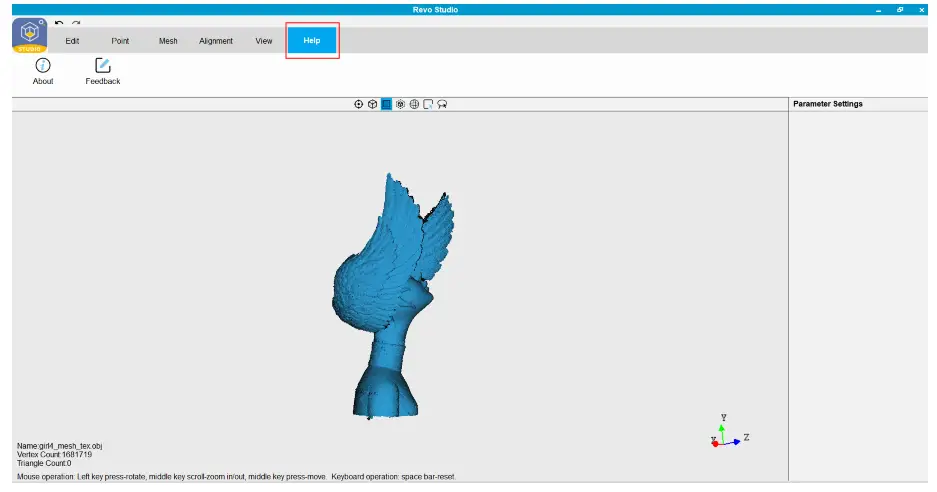This screenshot has width=937, height=492.
Task: Click the Revo Studio title bar text
Action: (x=435, y=10)
